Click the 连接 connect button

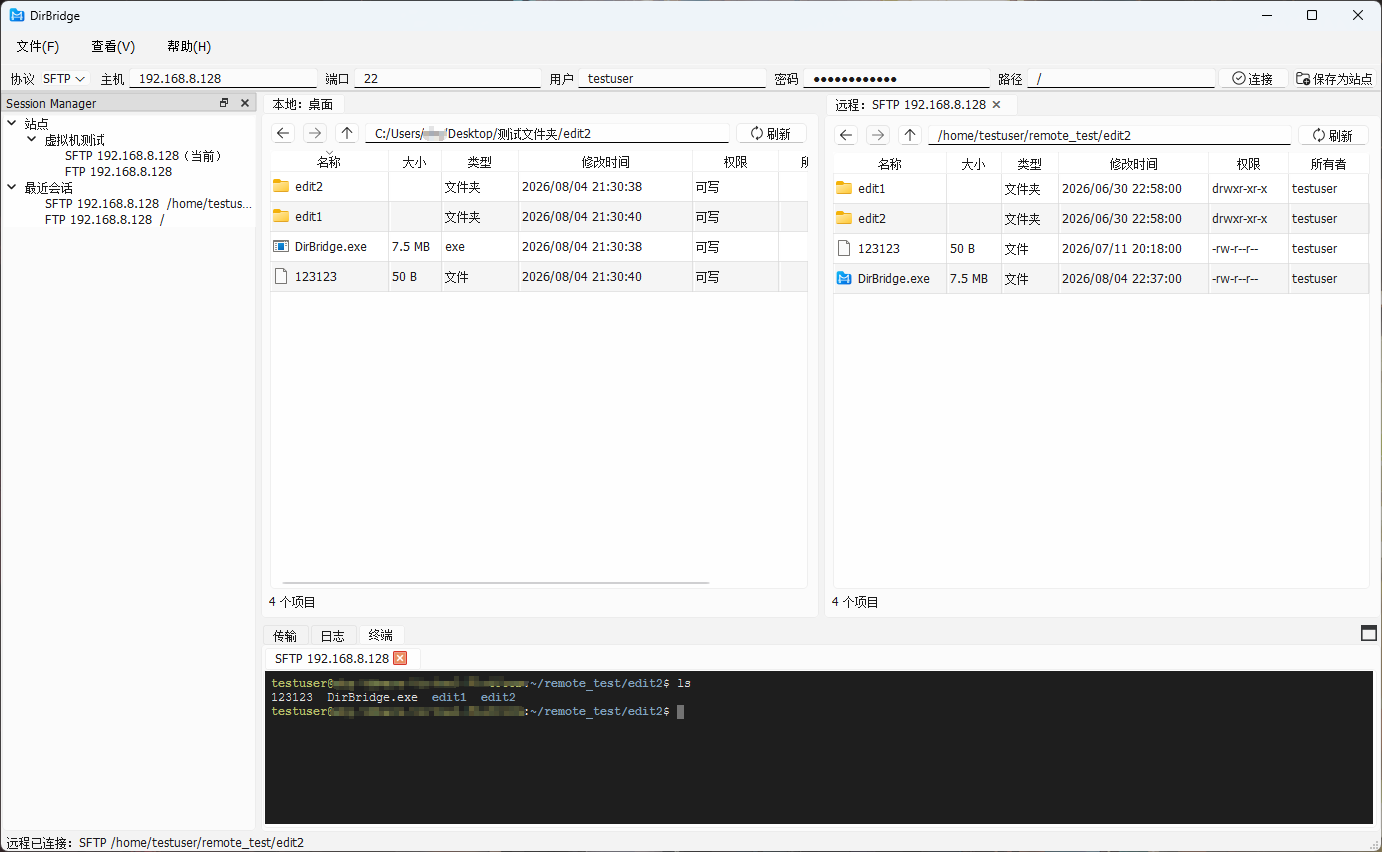(x=1253, y=78)
